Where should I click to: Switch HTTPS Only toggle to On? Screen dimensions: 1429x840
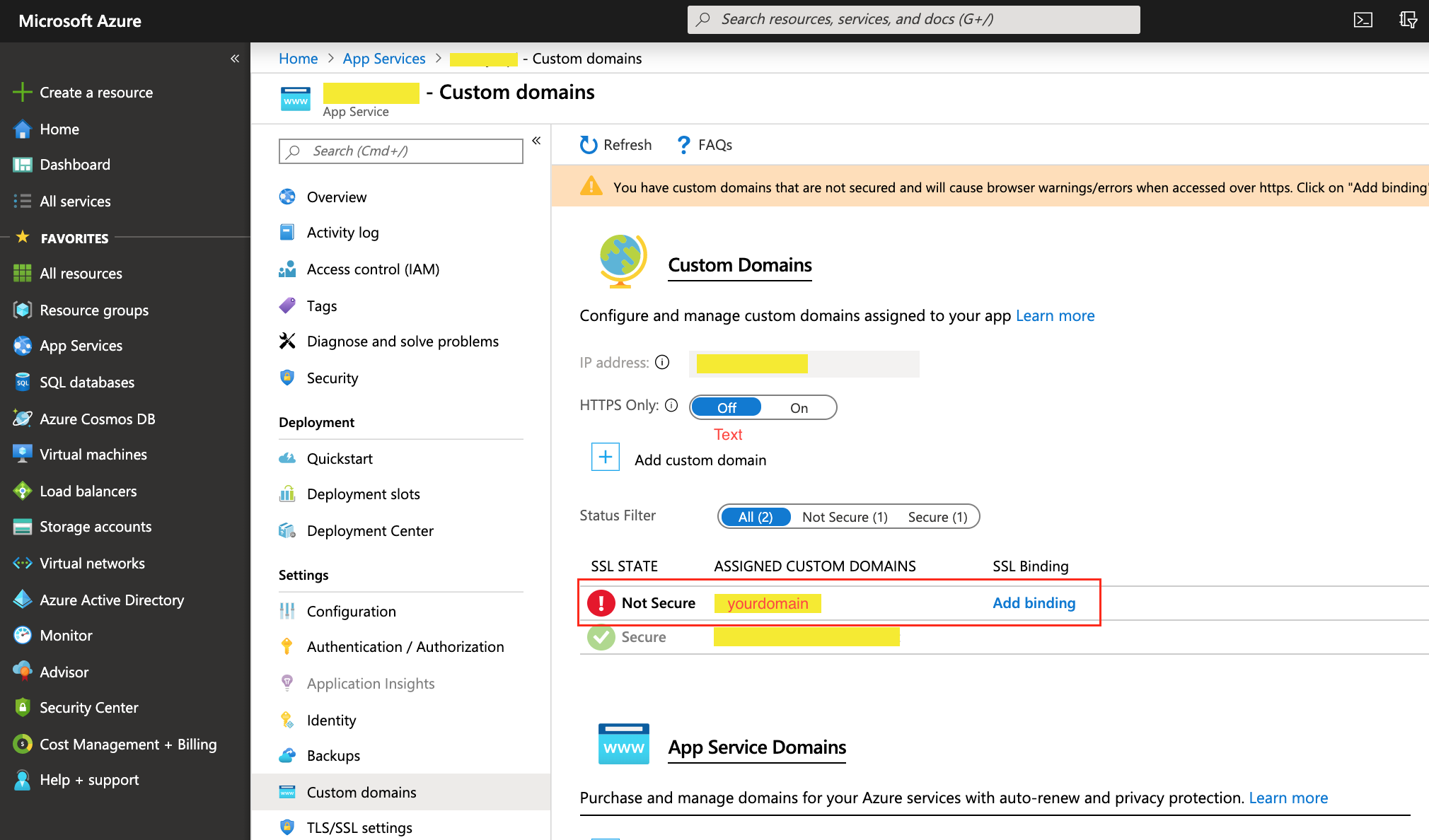799,408
